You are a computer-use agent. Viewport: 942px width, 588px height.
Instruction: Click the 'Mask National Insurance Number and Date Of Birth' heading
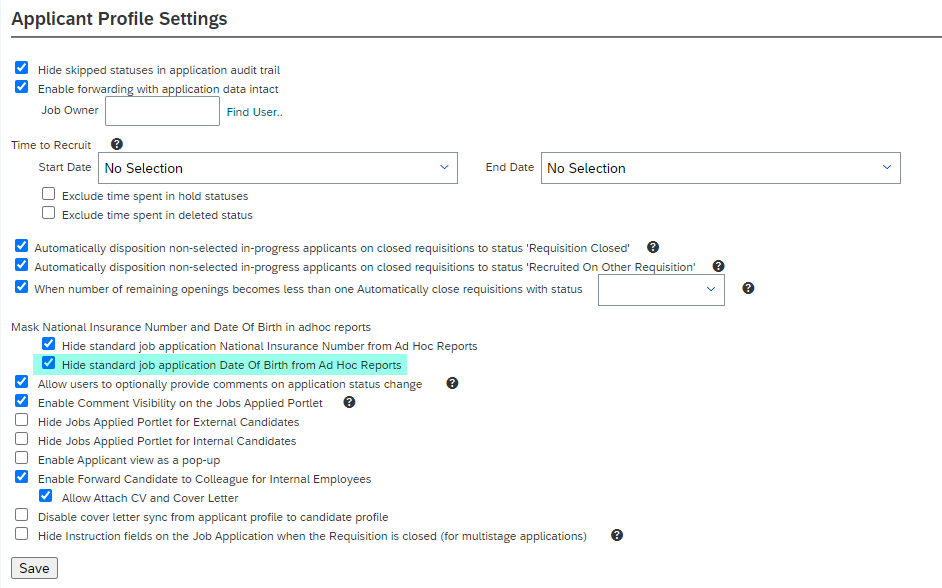pyautogui.click(x=191, y=327)
